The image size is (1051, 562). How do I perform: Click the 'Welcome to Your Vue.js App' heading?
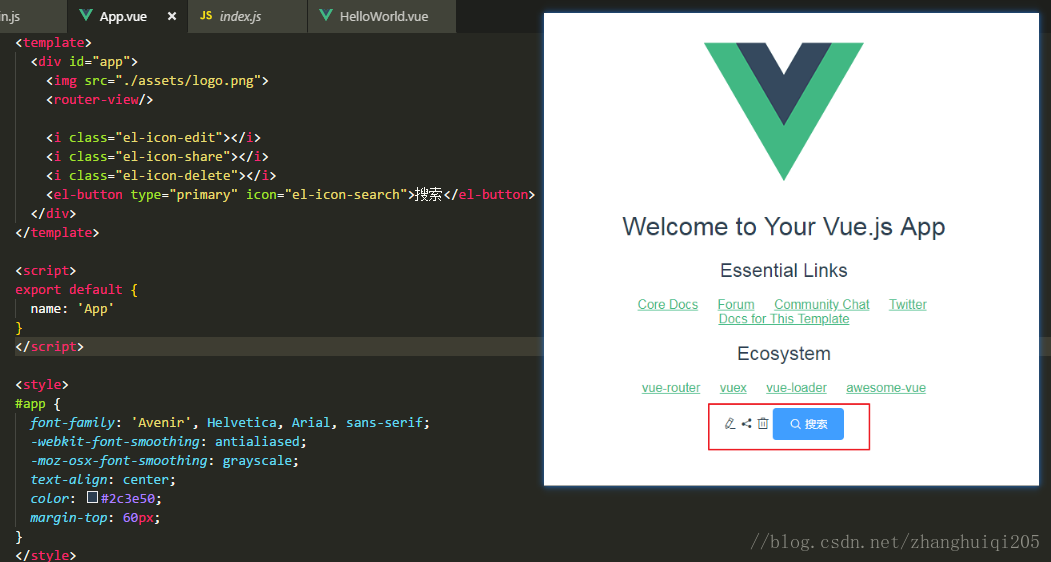tap(784, 227)
